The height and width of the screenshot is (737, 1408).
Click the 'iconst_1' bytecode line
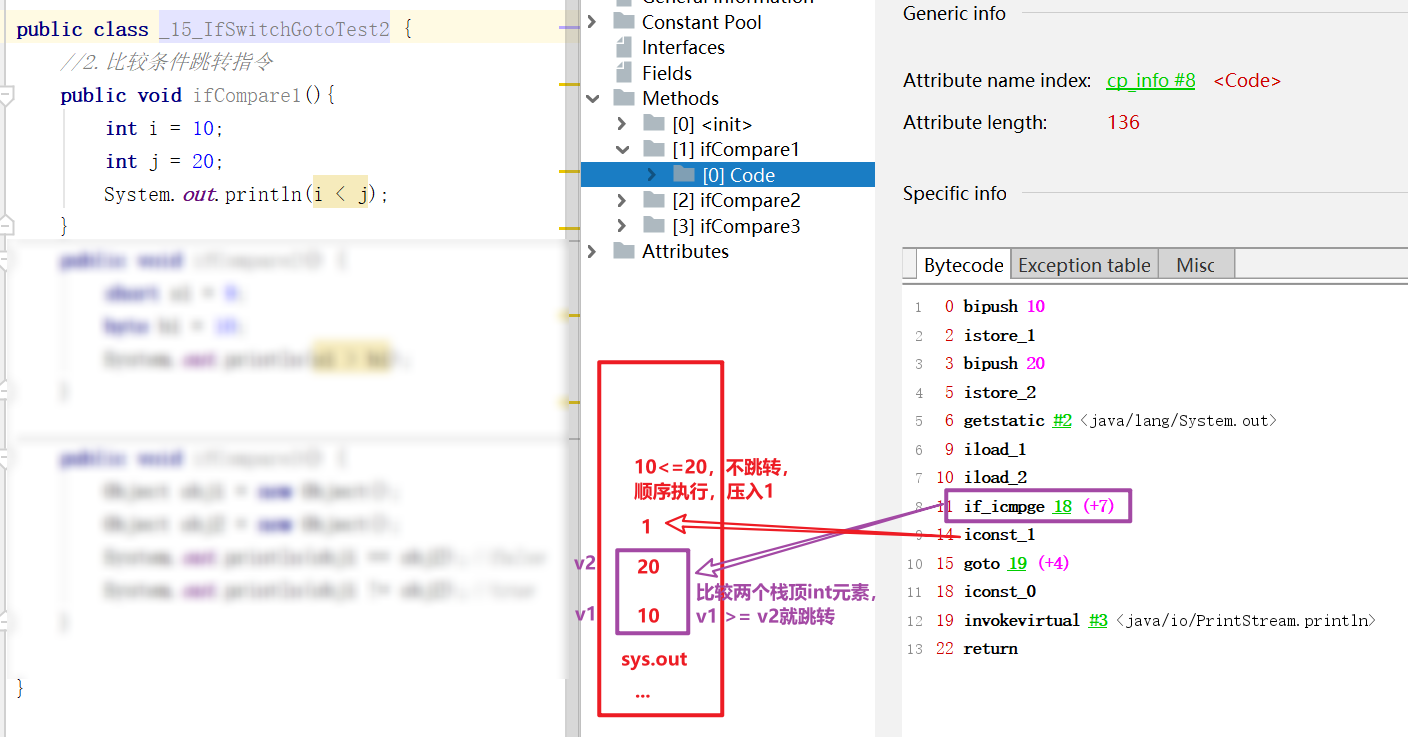coord(999,534)
